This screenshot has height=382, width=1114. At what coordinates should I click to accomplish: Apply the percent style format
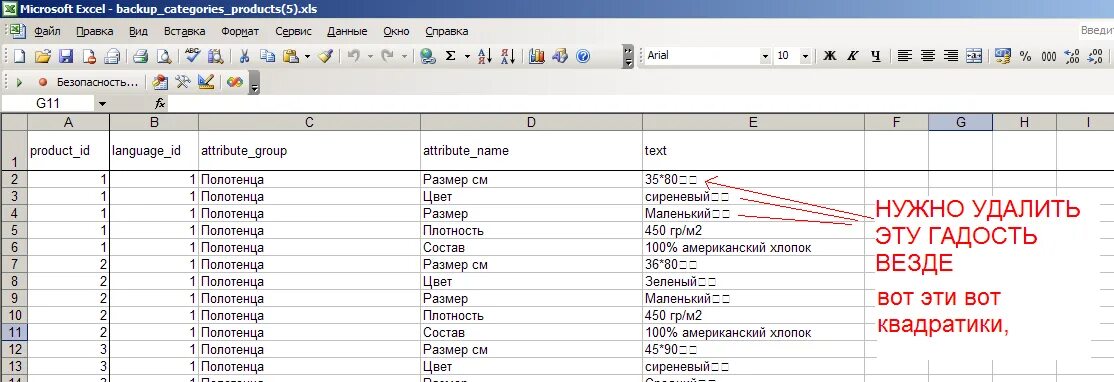pyautogui.click(x=1025, y=56)
